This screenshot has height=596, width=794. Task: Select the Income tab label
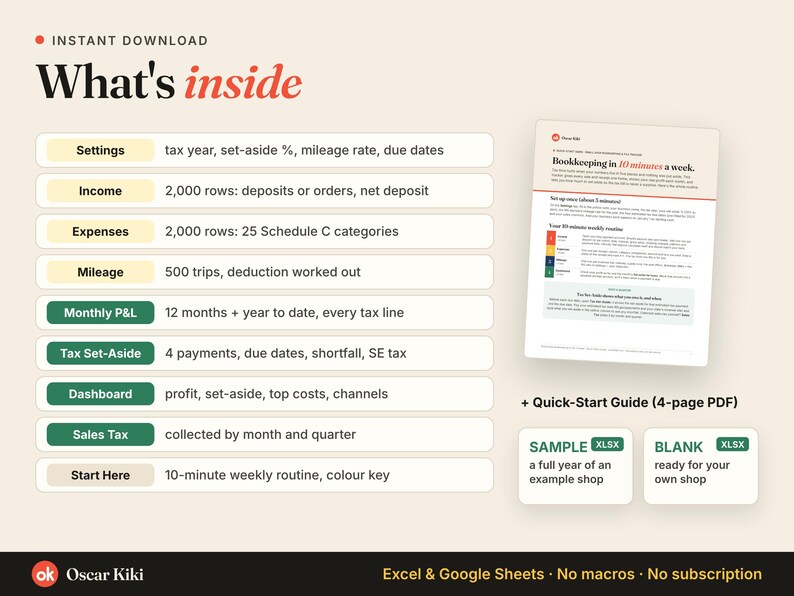click(x=100, y=191)
